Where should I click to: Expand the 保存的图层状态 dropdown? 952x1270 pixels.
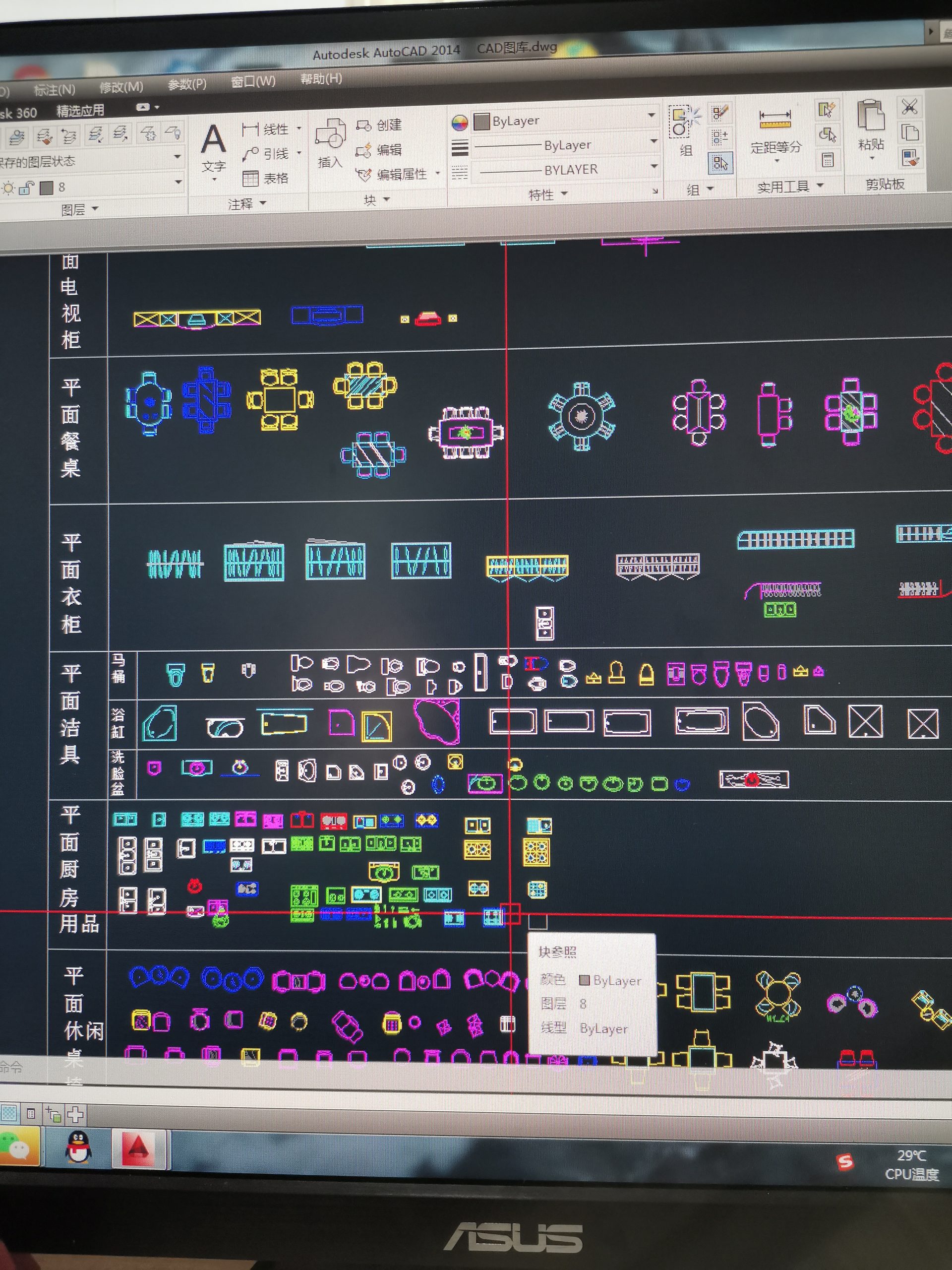click(178, 156)
